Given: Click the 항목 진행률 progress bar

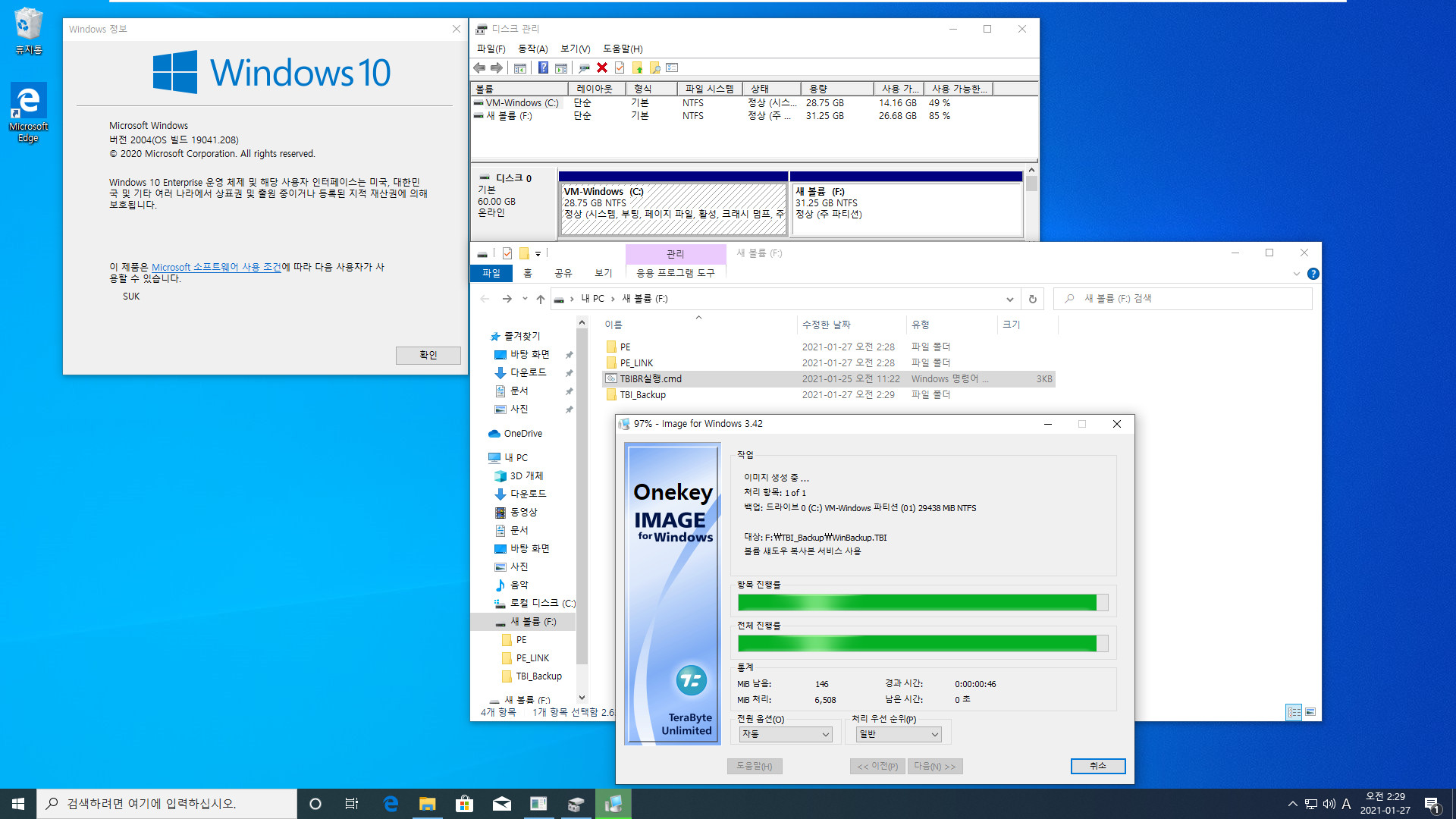Looking at the screenshot, I should 923,603.
